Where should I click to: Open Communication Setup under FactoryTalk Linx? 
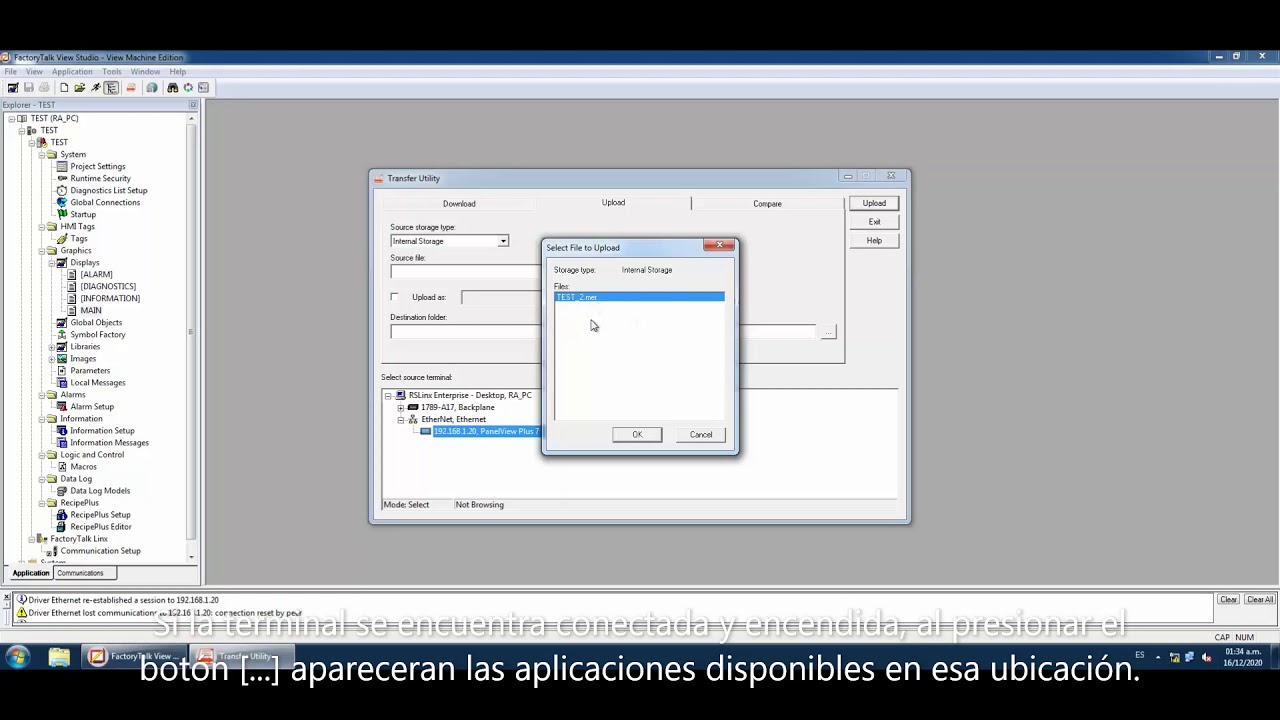click(100, 550)
